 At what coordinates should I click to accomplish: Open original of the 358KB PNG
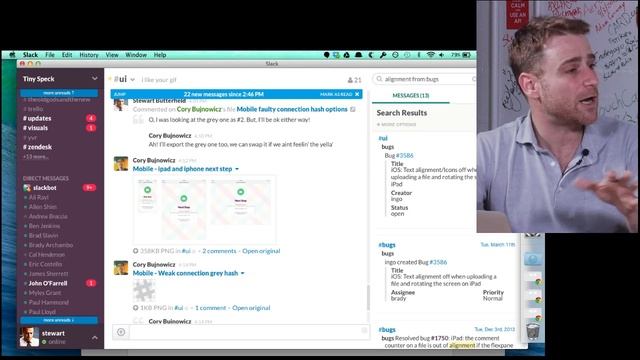click(x=261, y=251)
